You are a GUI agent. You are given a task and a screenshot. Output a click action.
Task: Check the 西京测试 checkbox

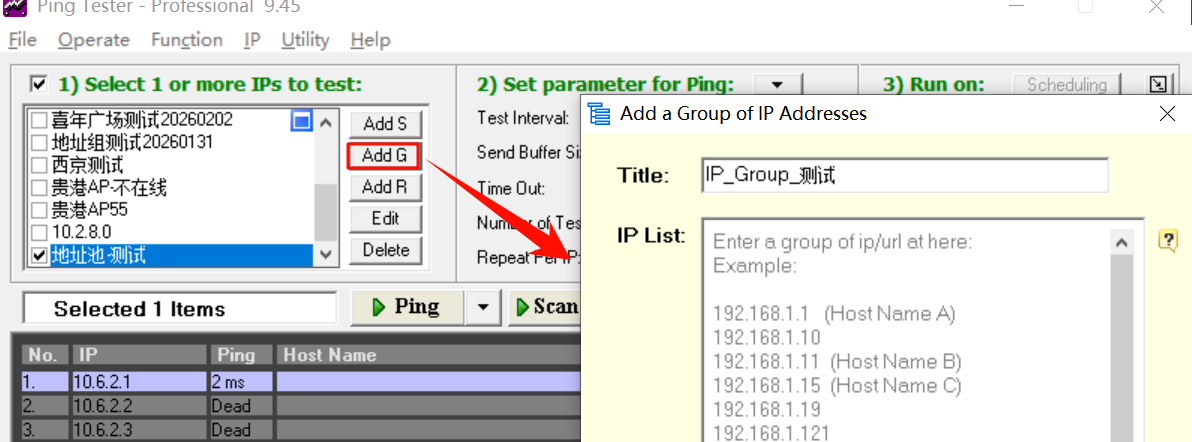pyautogui.click(x=39, y=165)
